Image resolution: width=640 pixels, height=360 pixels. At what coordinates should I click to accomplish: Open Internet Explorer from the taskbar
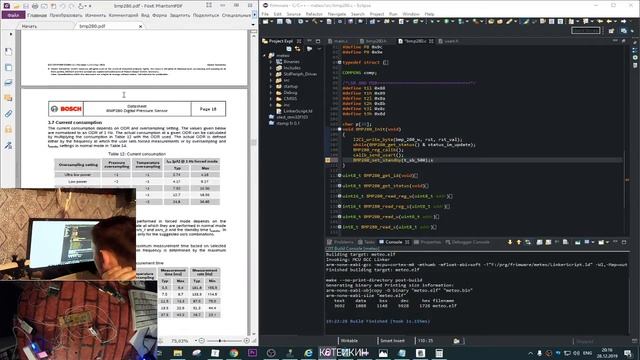309,353
